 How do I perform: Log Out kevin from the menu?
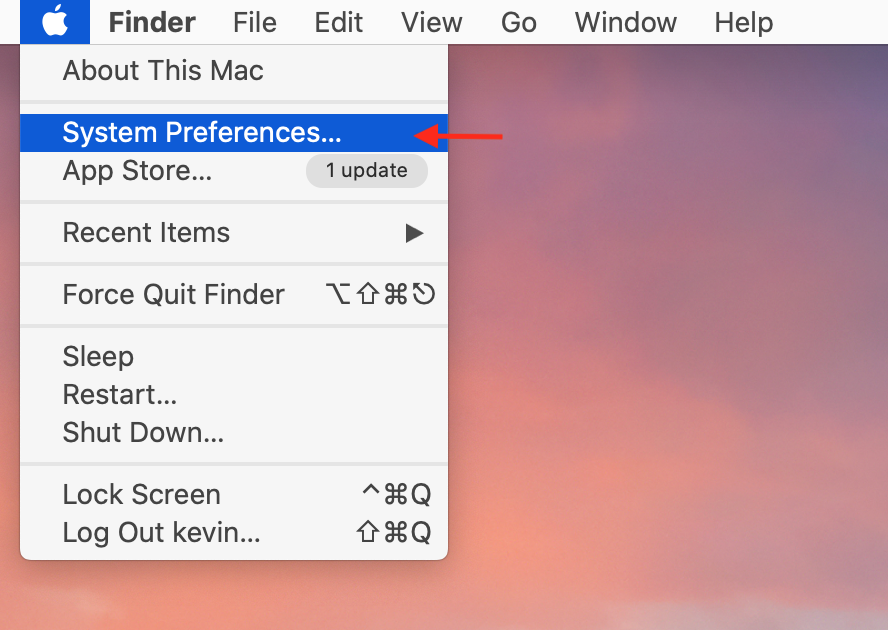pos(161,533)
